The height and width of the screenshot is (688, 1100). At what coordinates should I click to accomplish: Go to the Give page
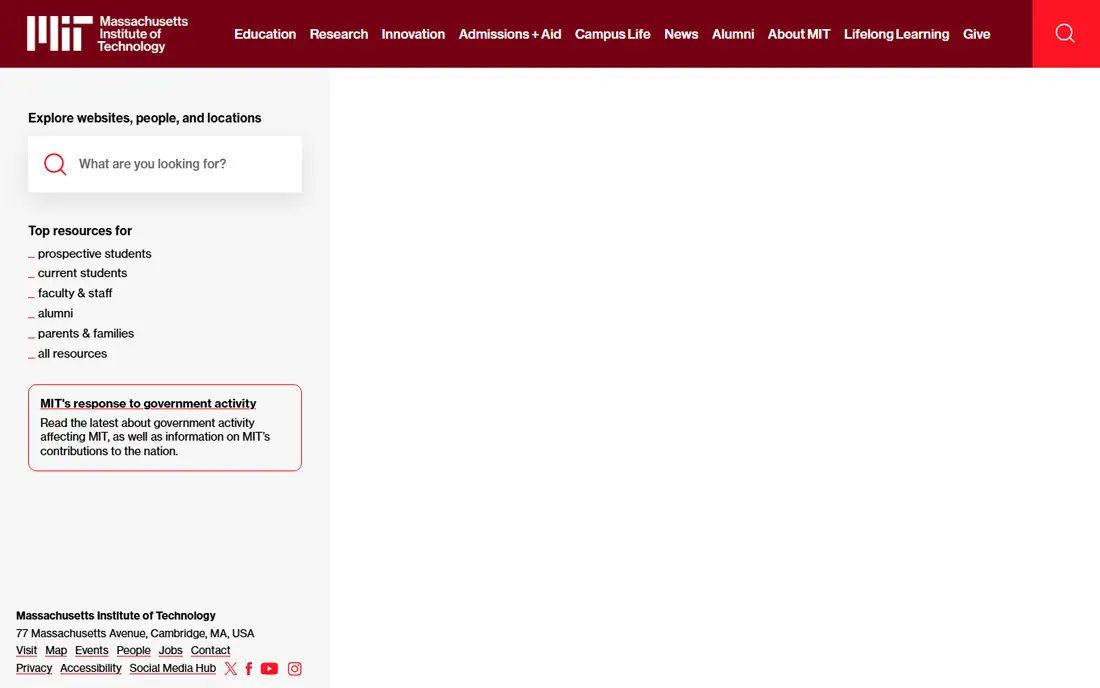click(977, 34)
